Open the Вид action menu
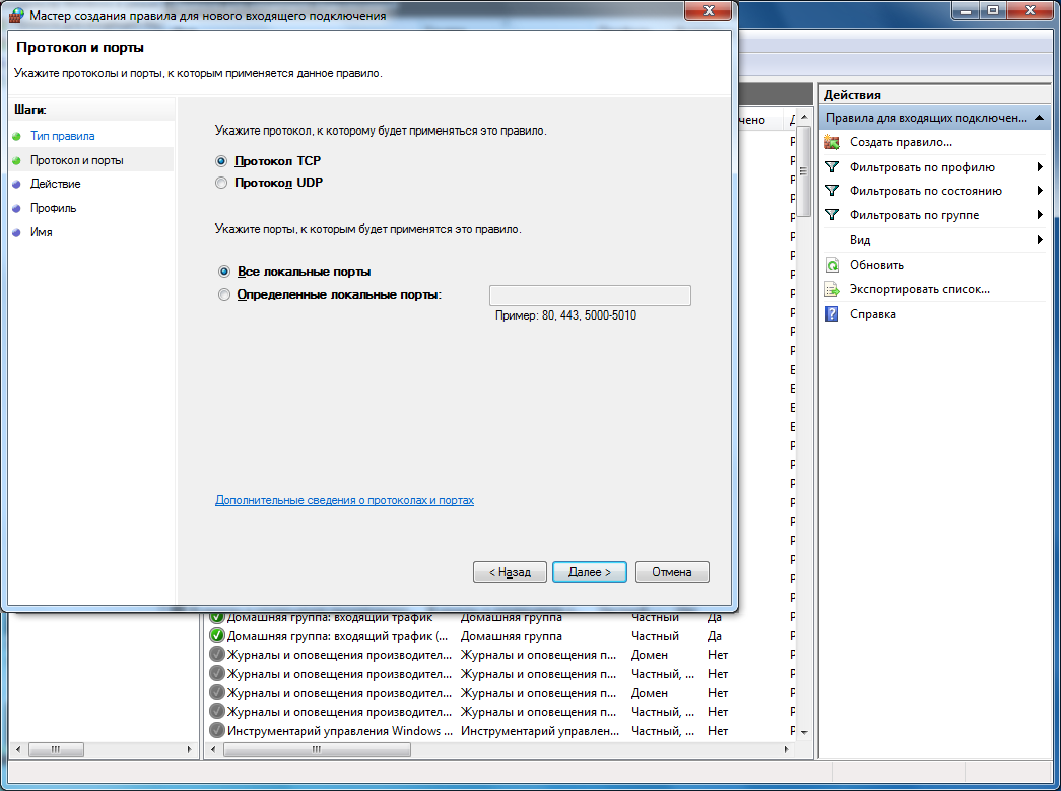The image size is (1061, 791). pyautogui.click(x=860, y=240)
